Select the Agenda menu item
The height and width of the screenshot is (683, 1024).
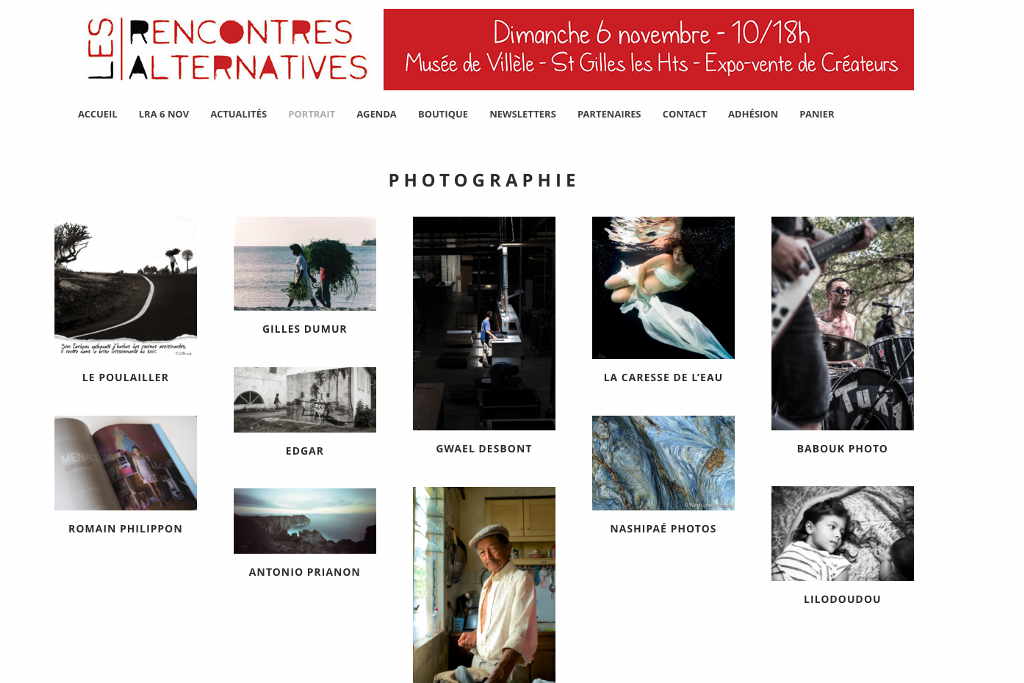[x=376, y=114]
